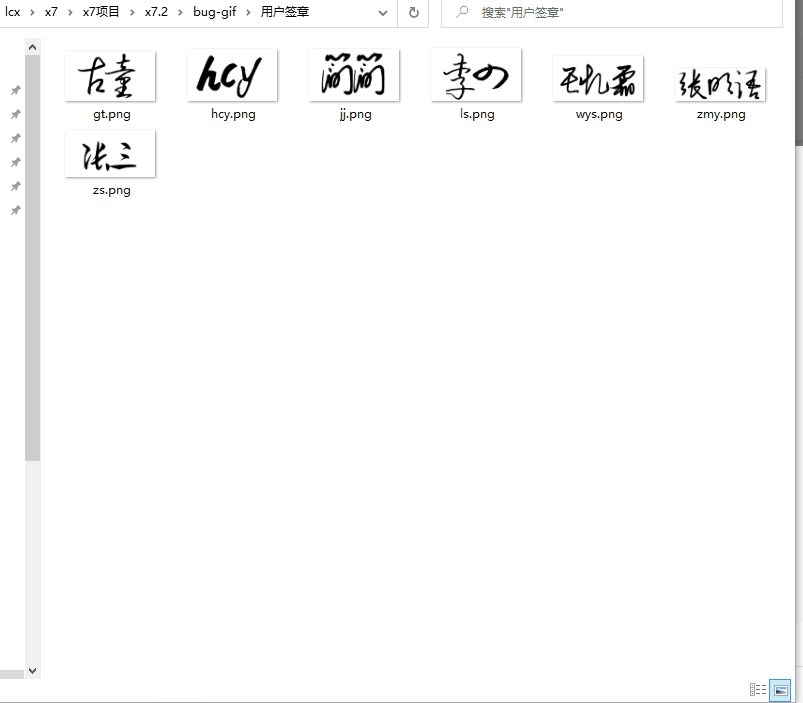Refresh the current folder view

(x=414, y=12)
